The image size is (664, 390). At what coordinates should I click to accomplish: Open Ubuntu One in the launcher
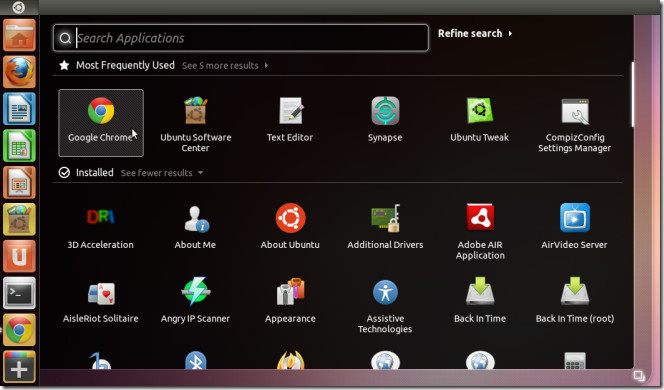19,256
